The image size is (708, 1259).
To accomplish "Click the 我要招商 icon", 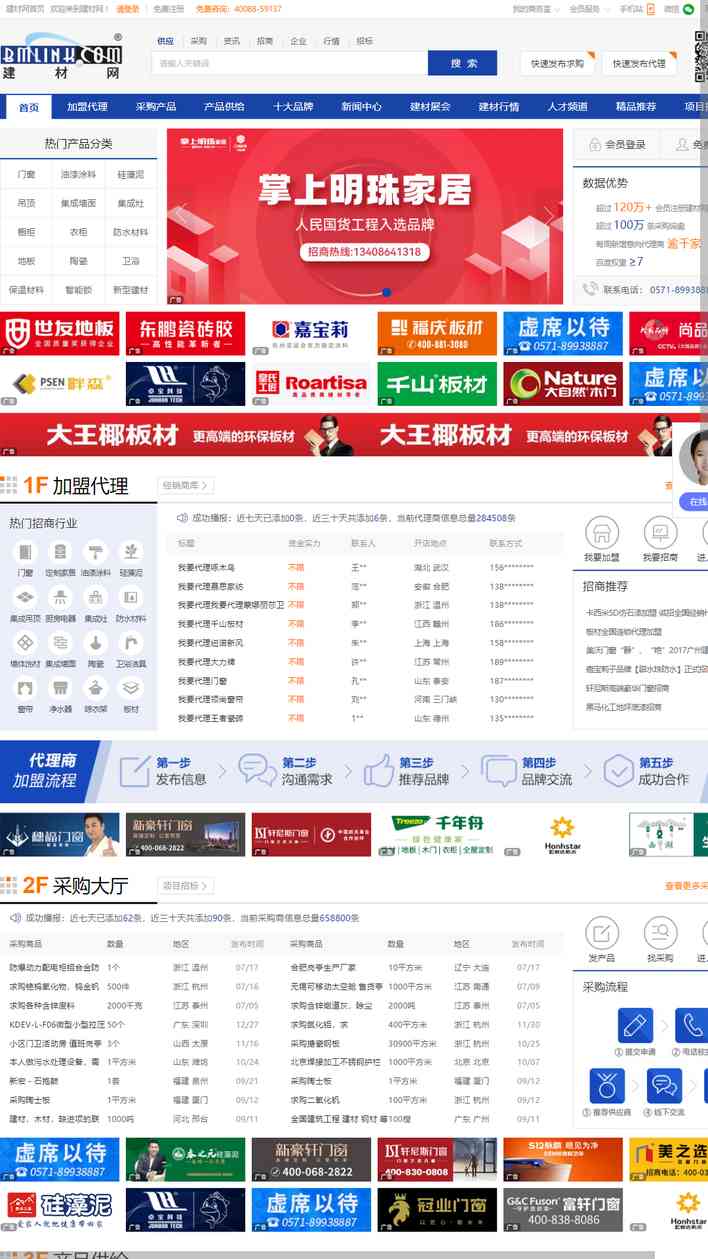I will click(x=659, y=532).
